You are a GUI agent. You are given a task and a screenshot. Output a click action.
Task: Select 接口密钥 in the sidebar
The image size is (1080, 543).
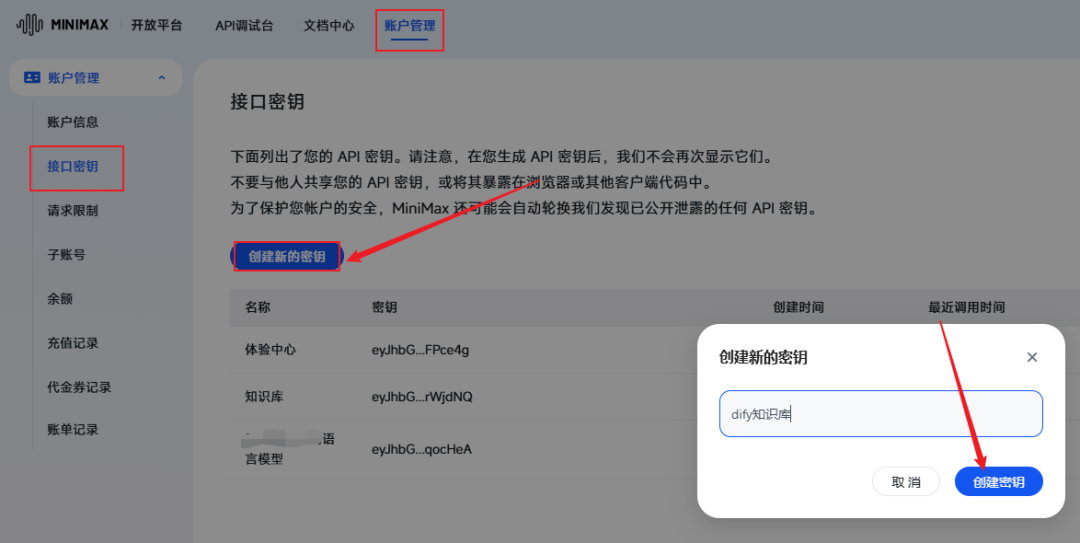(x=72, y=166)
